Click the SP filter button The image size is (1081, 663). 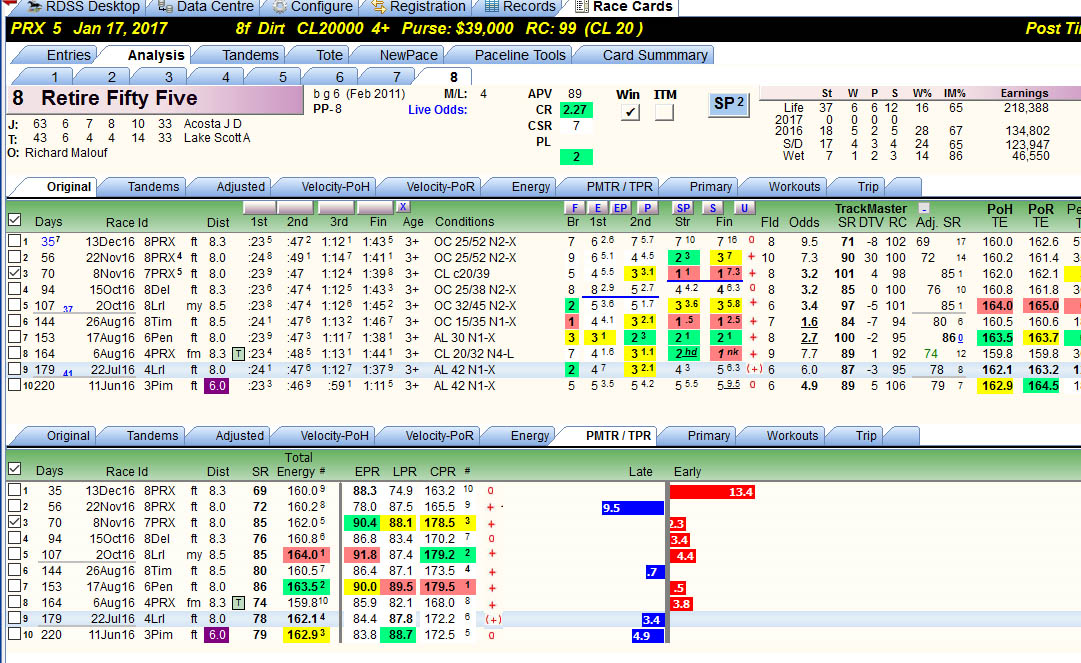683,207
